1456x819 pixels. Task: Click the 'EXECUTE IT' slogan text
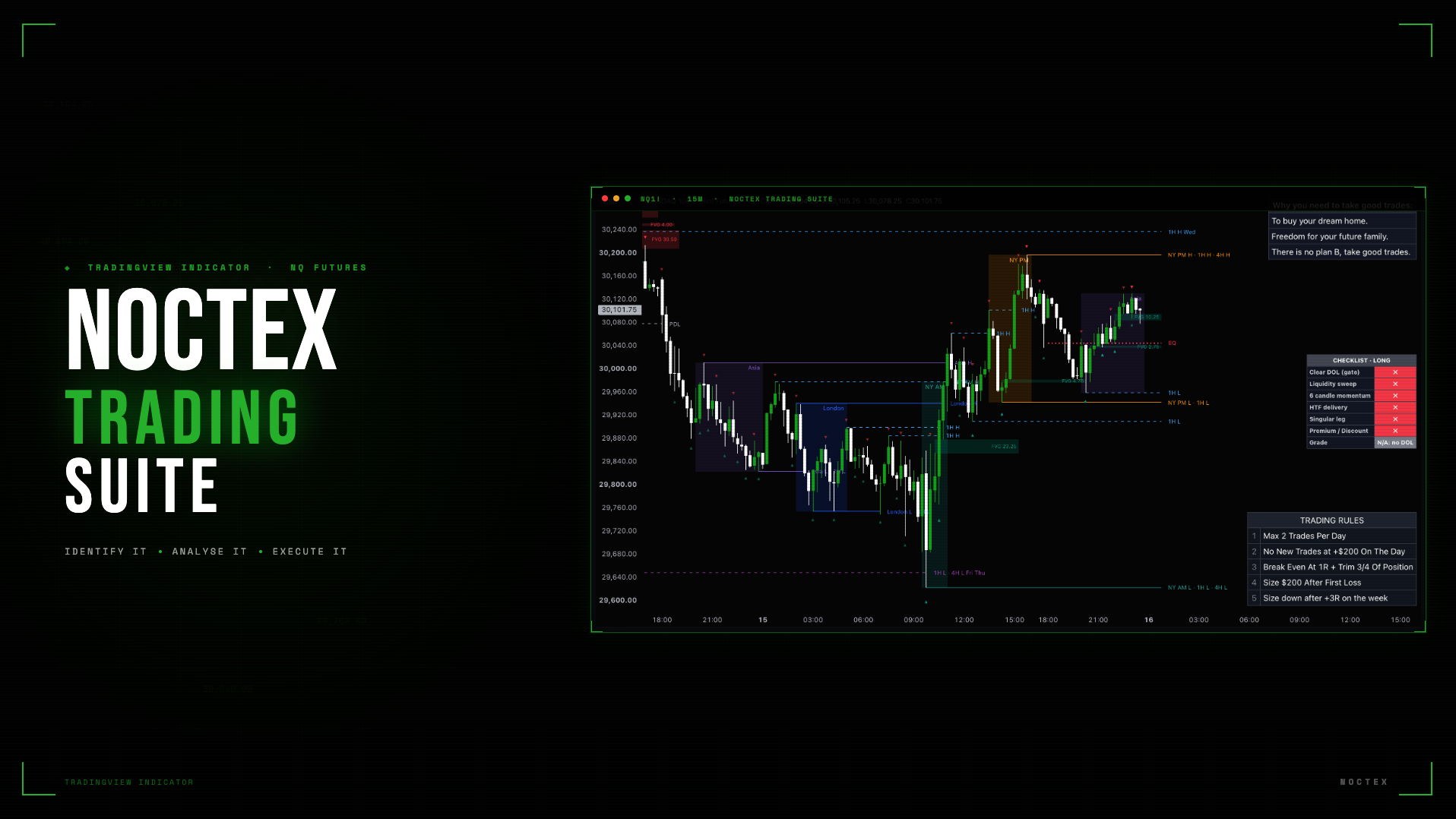coord(310,552)
